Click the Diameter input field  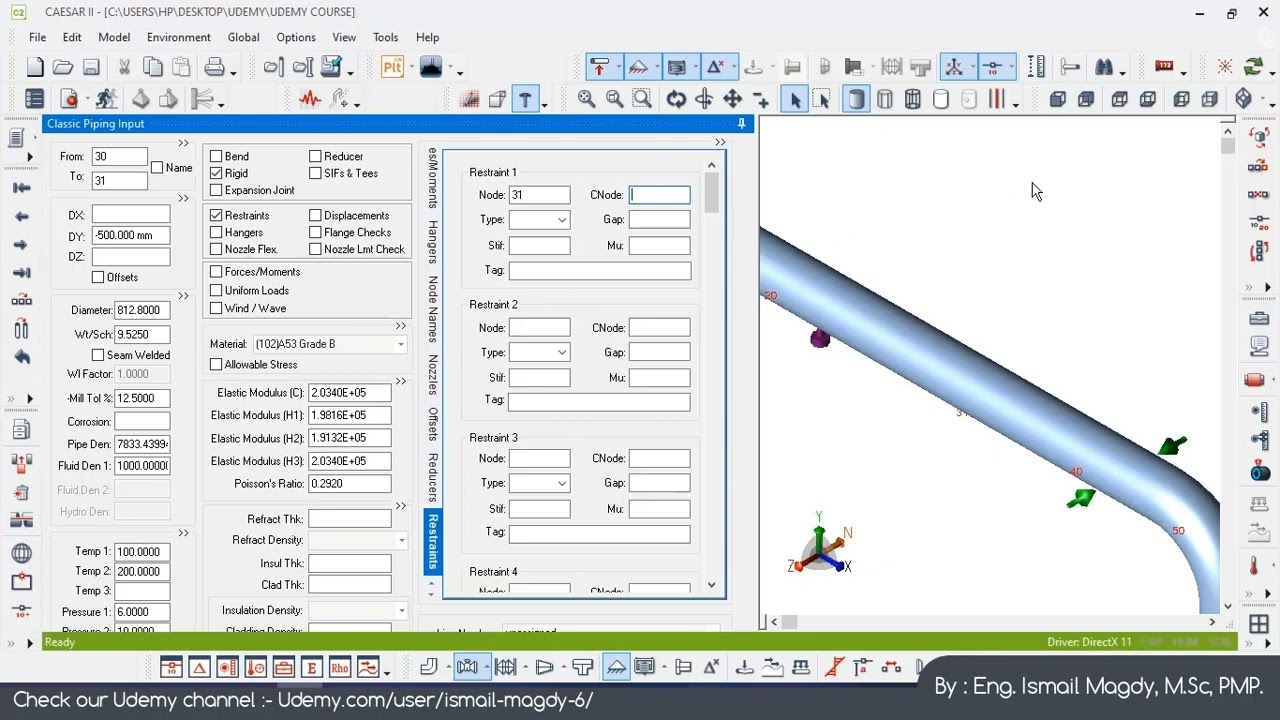click(142, 311)
